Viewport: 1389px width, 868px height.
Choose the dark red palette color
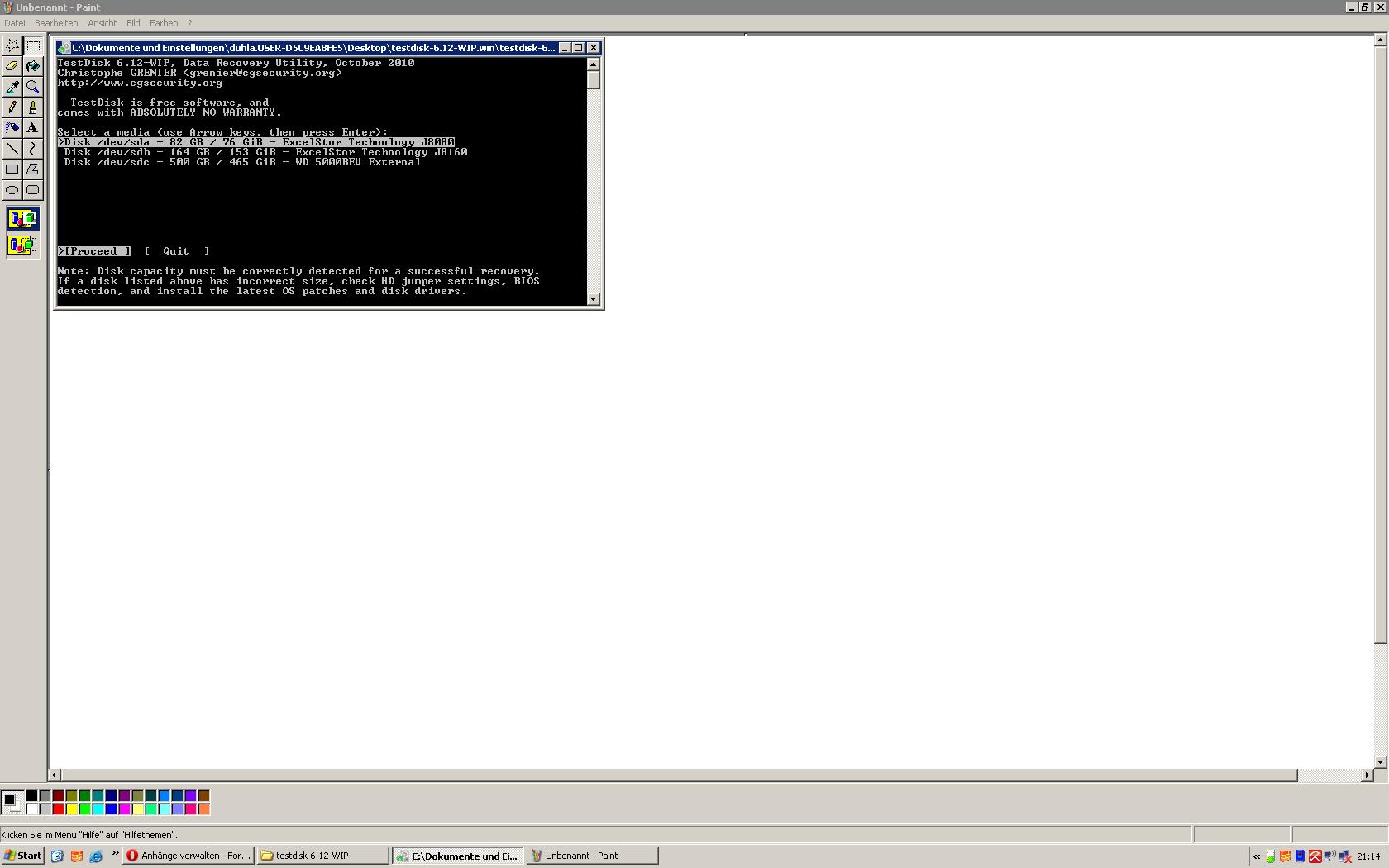pyautogui.click(x=58, y=796)
